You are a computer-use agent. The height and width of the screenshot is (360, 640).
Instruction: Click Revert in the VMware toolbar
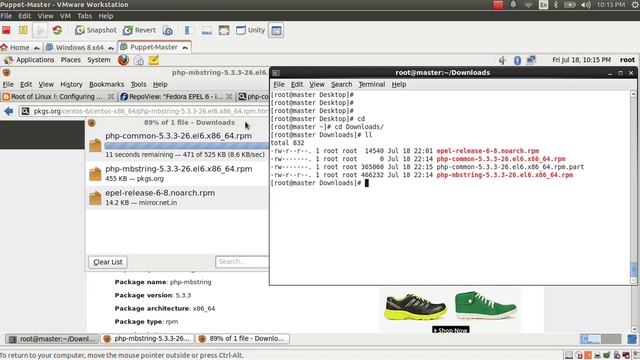139,30
